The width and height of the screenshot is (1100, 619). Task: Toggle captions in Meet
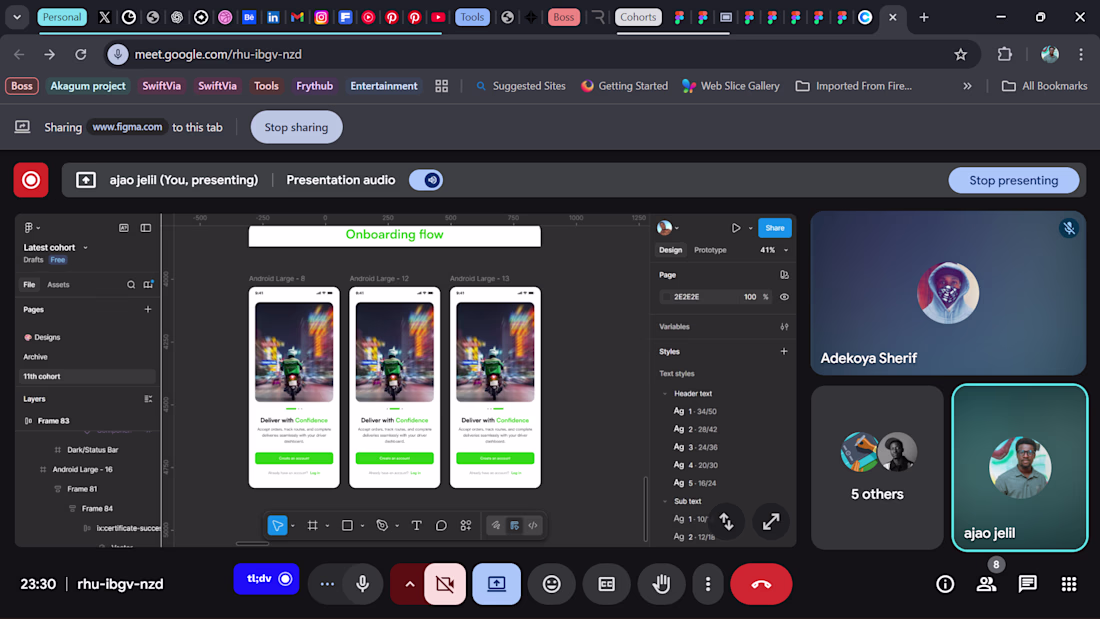coord(606,584)
